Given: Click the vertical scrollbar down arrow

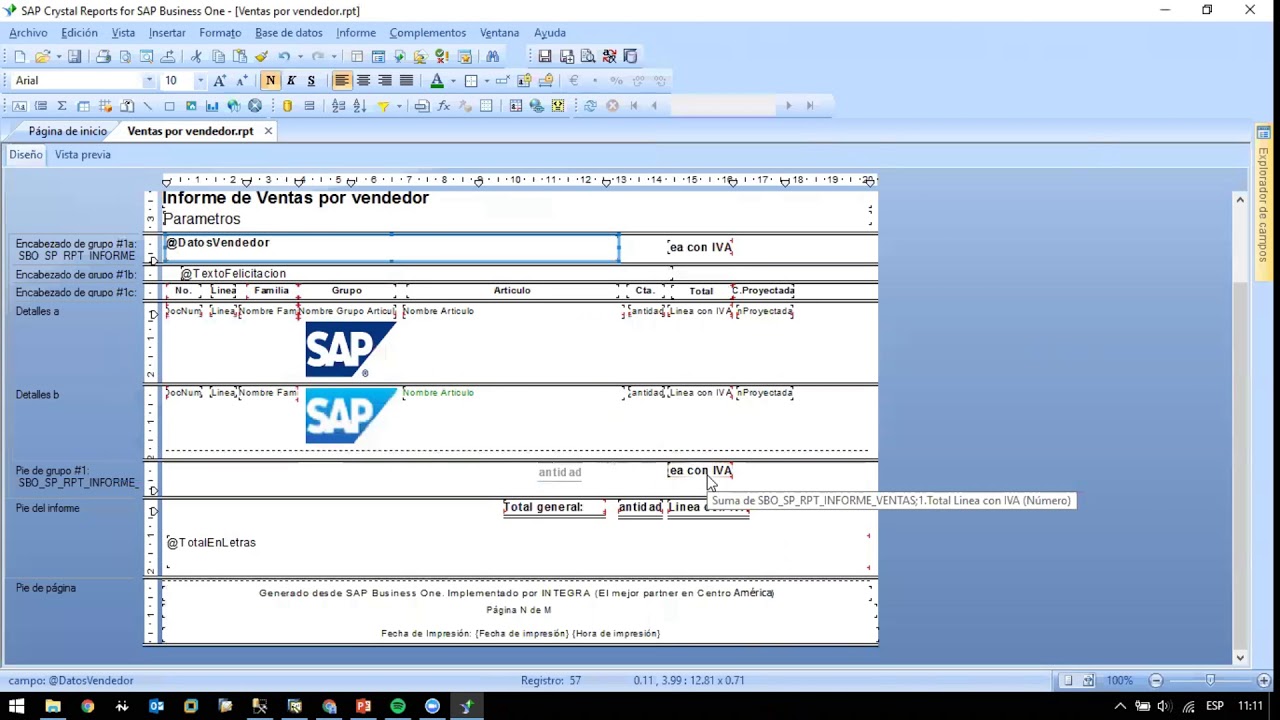Looking at the screenshot, I should [1240, 657].
